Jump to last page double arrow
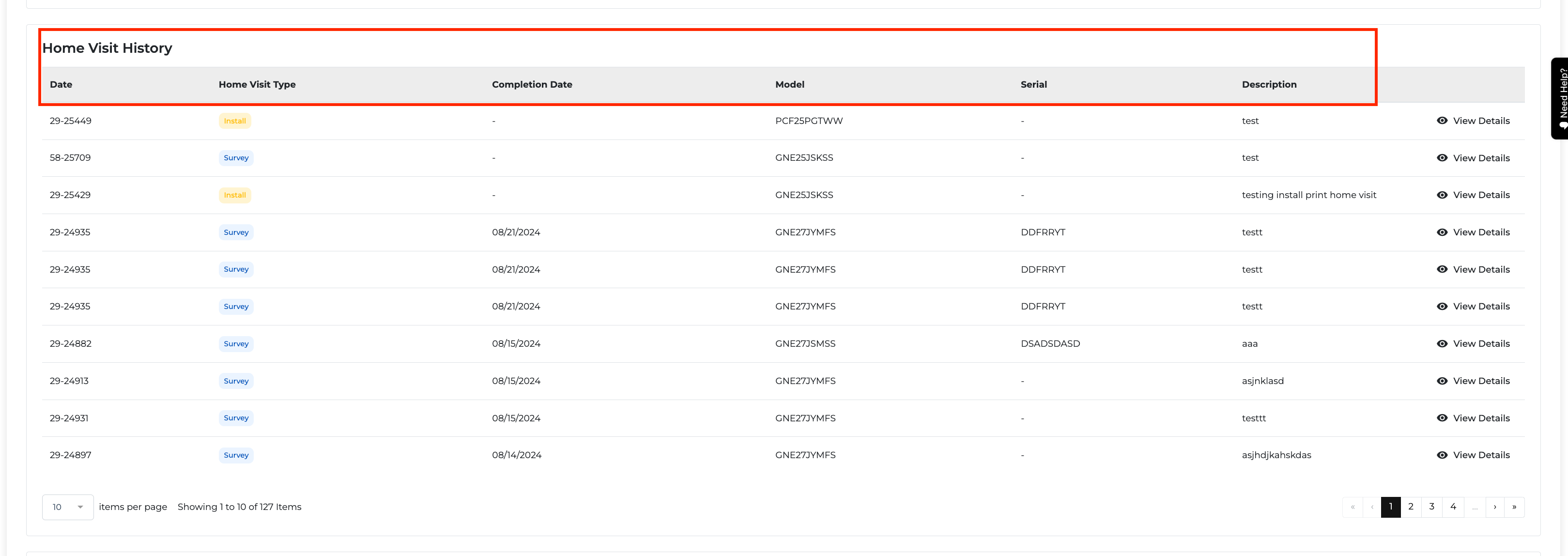This screenshot has width=1568, height=556. point(1514,507)
